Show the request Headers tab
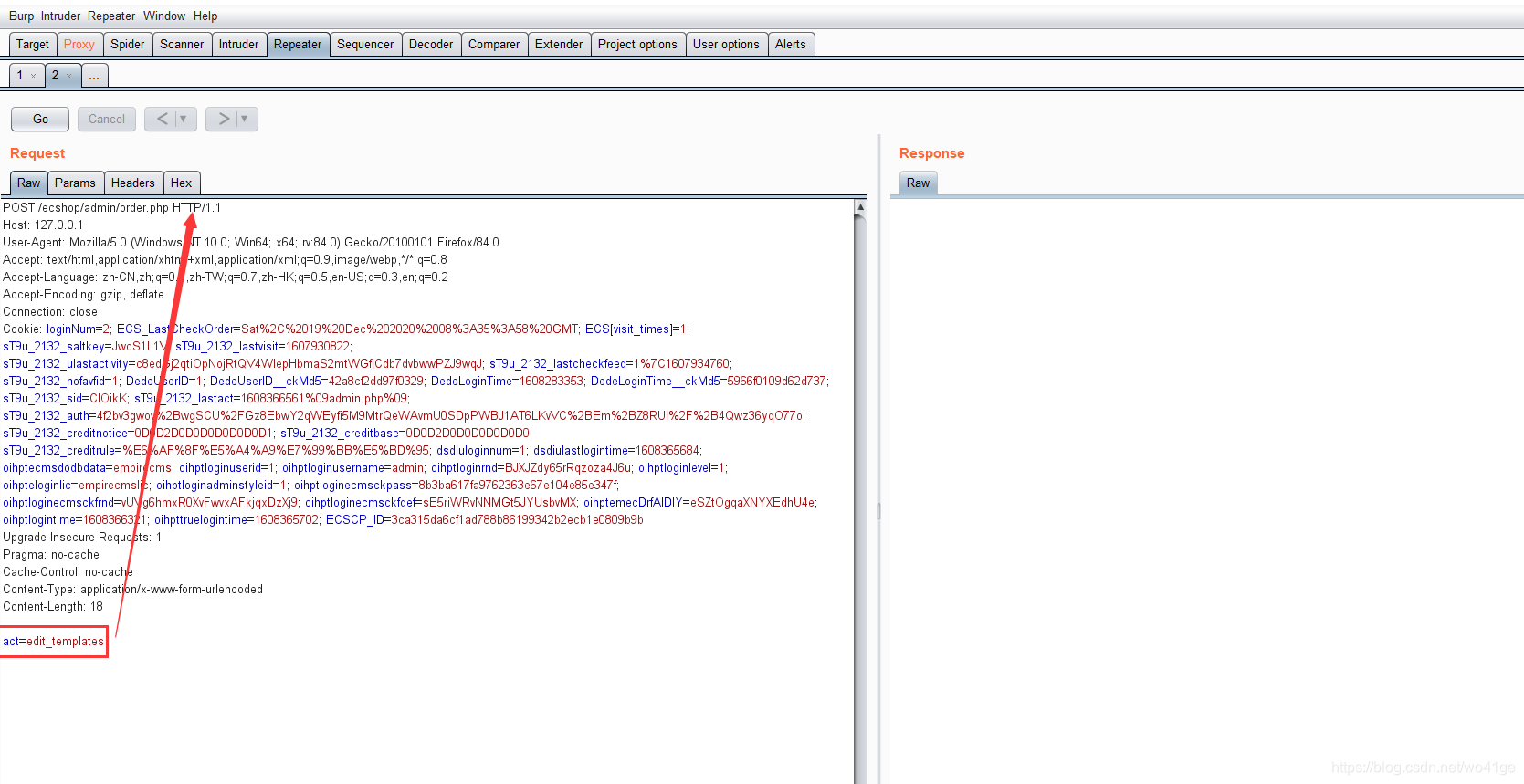This screenshot has width=1524, height=784. (x=133, y=183)
